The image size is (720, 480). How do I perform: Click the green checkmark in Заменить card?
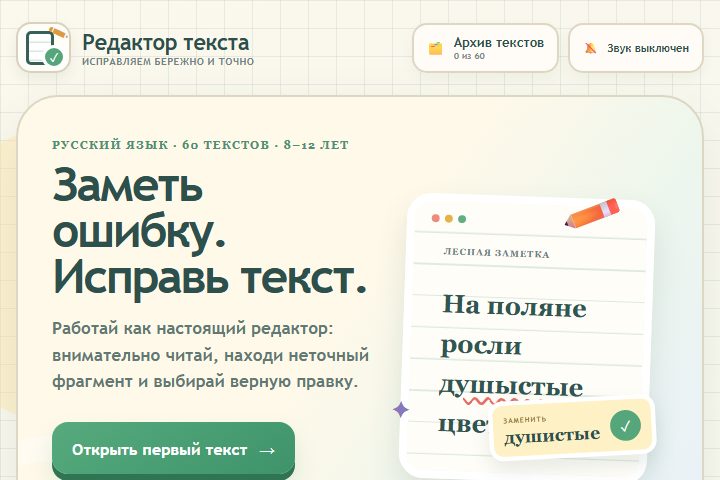625,425
